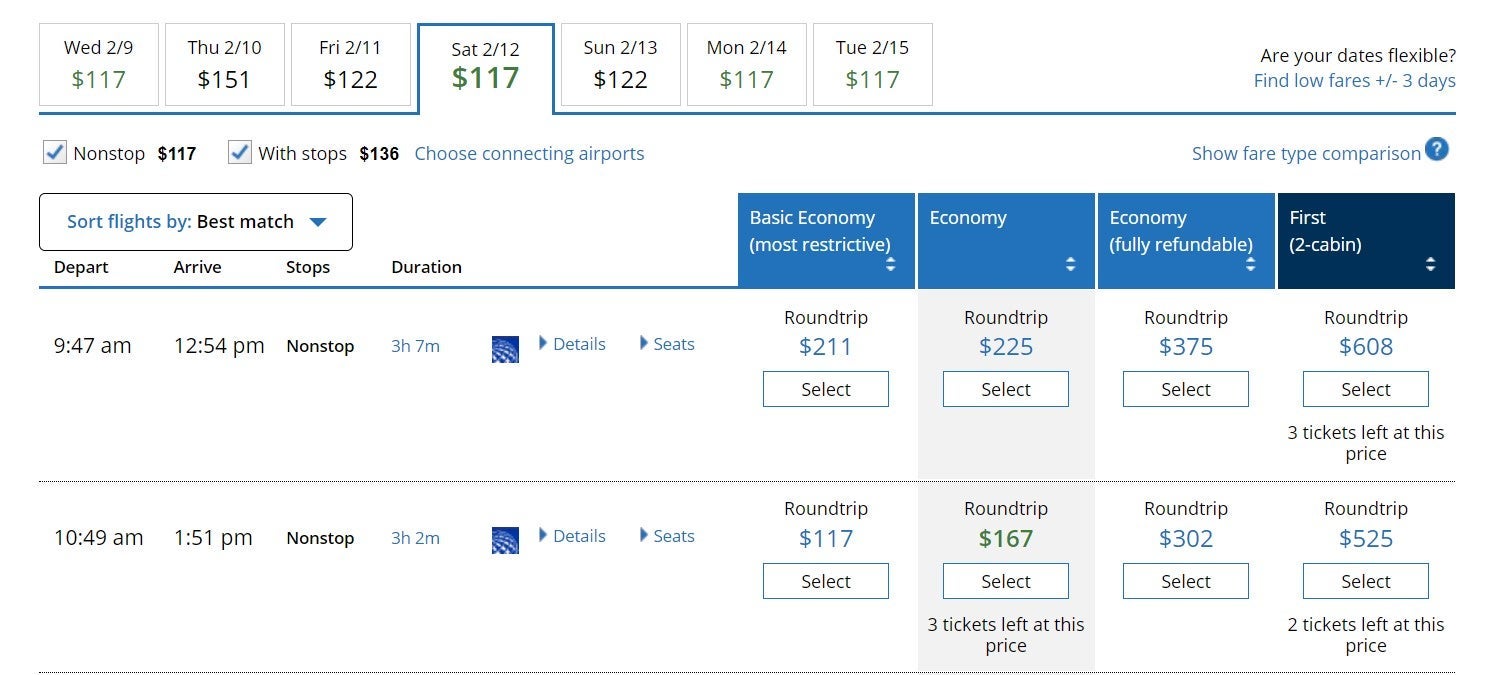Image resolution: width=1509 pixels, height=675 pixels.
Task: Sort by First (2-cabin) column arrows
Action: tap(1430, 264)
